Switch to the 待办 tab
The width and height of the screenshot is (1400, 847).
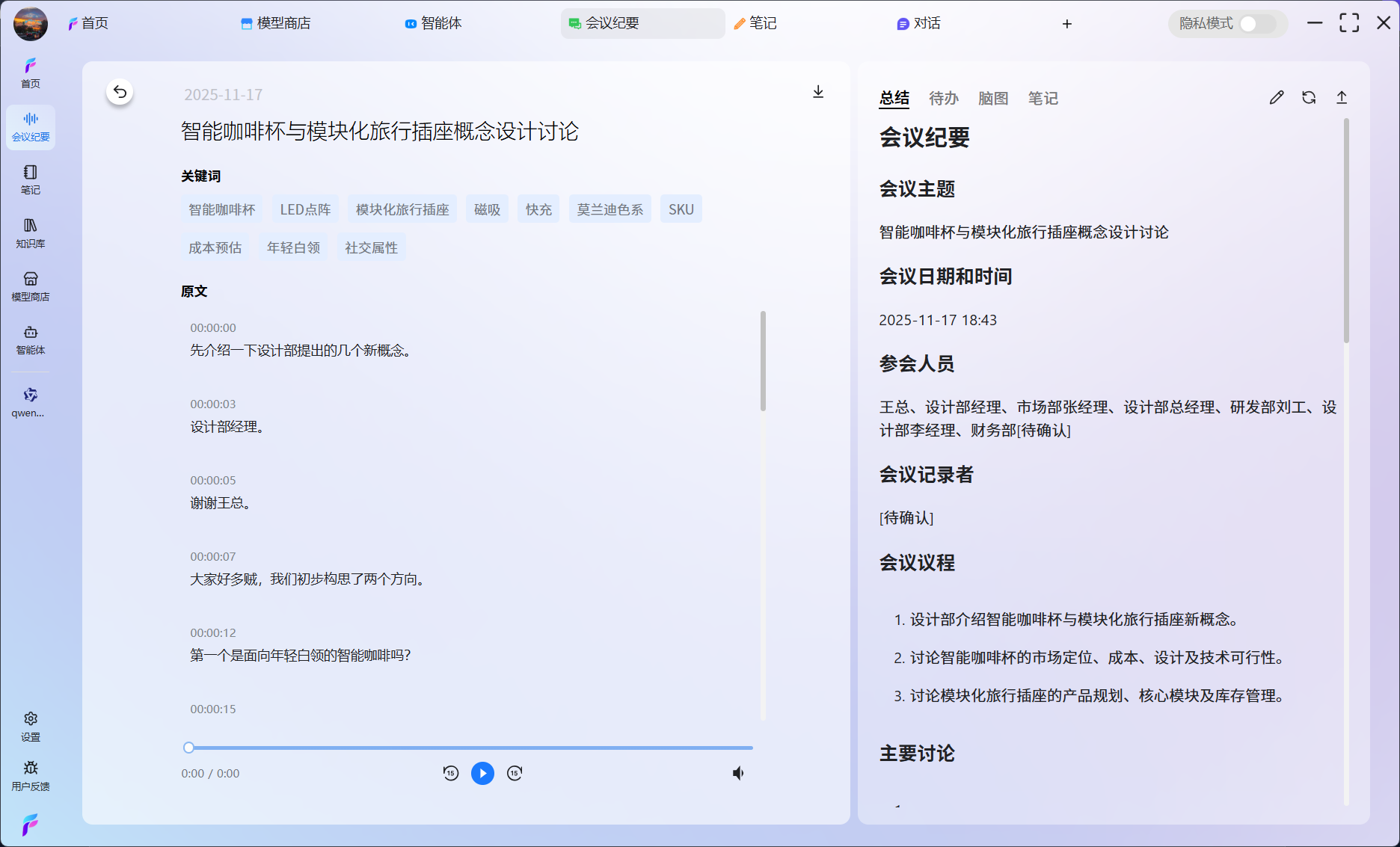tap(943, 98)
